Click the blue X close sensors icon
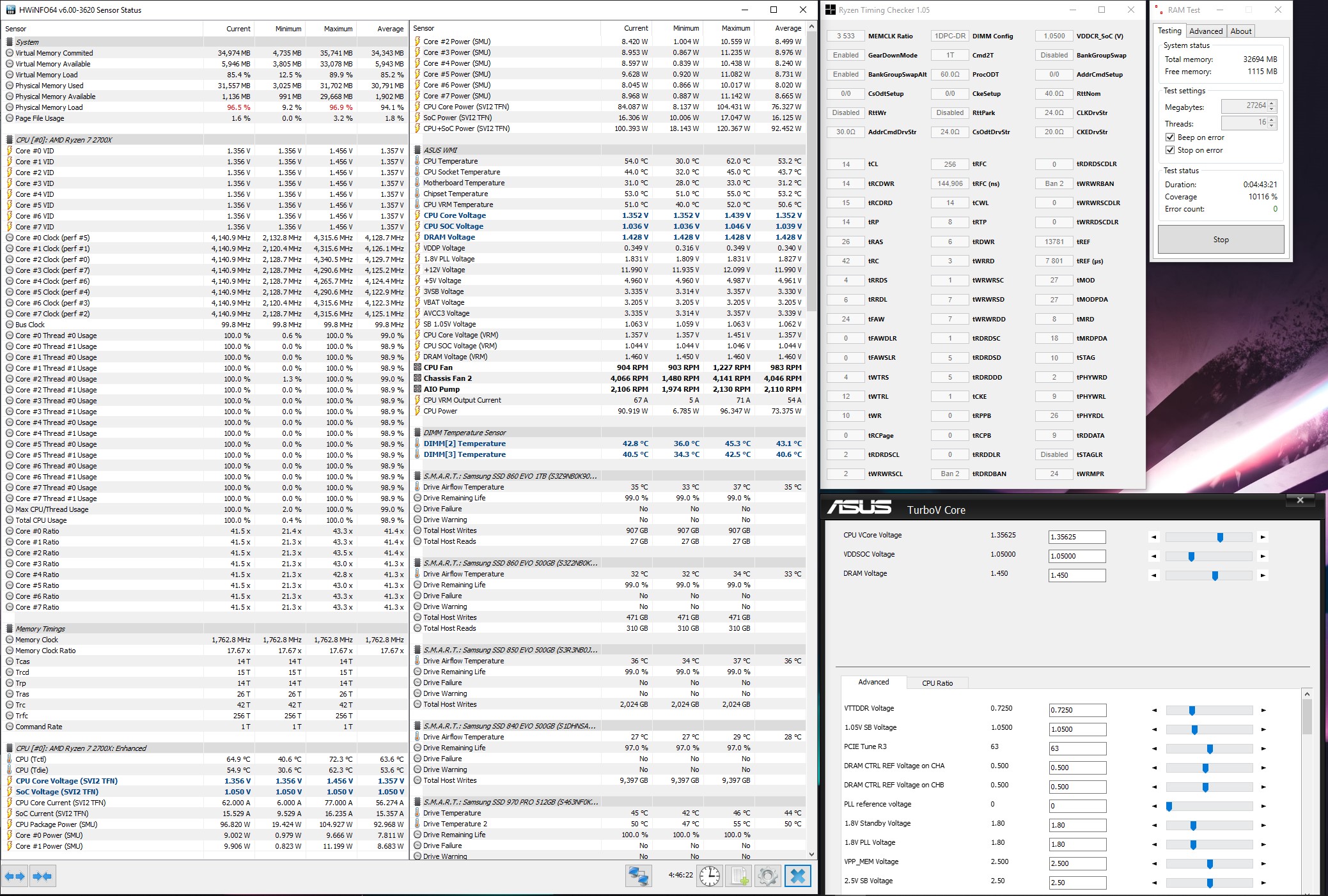The height and width of the screenshot is (896, 1328). point(797,876)
